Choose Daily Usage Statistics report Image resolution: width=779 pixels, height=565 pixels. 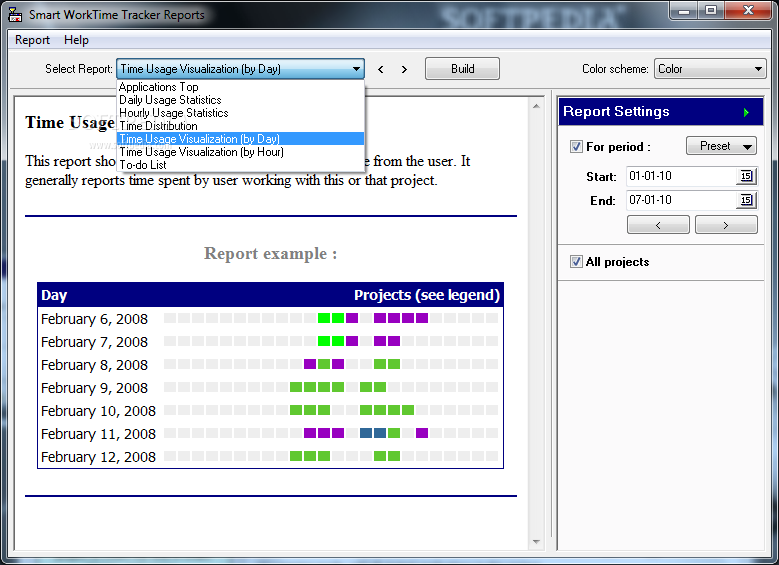click(240, 100)
